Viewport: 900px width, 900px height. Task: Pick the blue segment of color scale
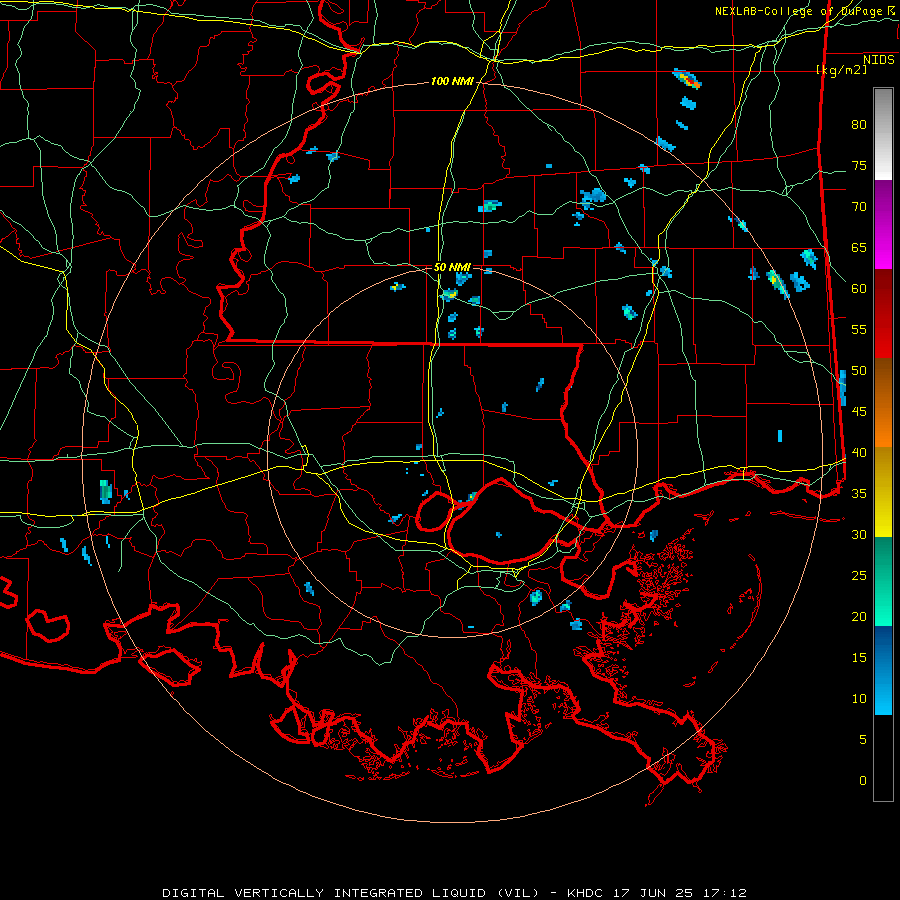tap(883, 670)
